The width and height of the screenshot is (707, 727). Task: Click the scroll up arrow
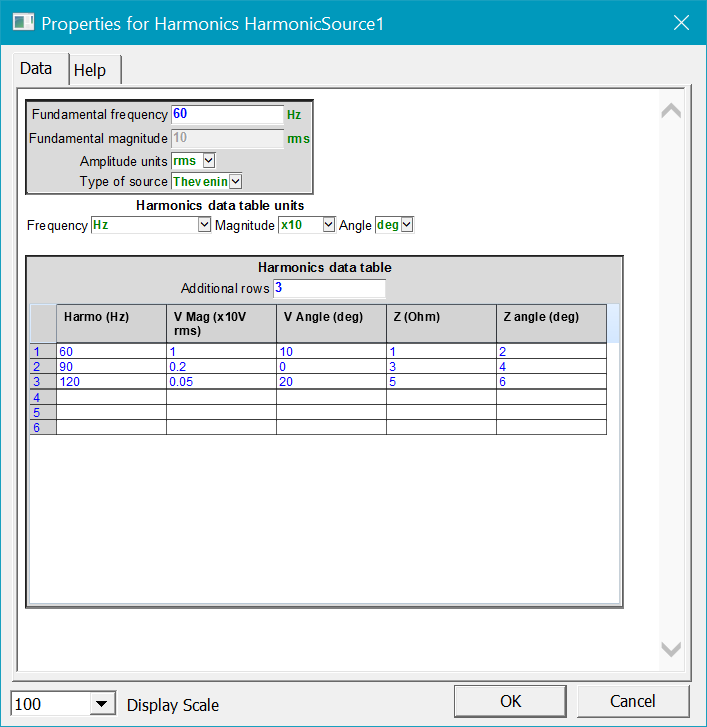671,111
